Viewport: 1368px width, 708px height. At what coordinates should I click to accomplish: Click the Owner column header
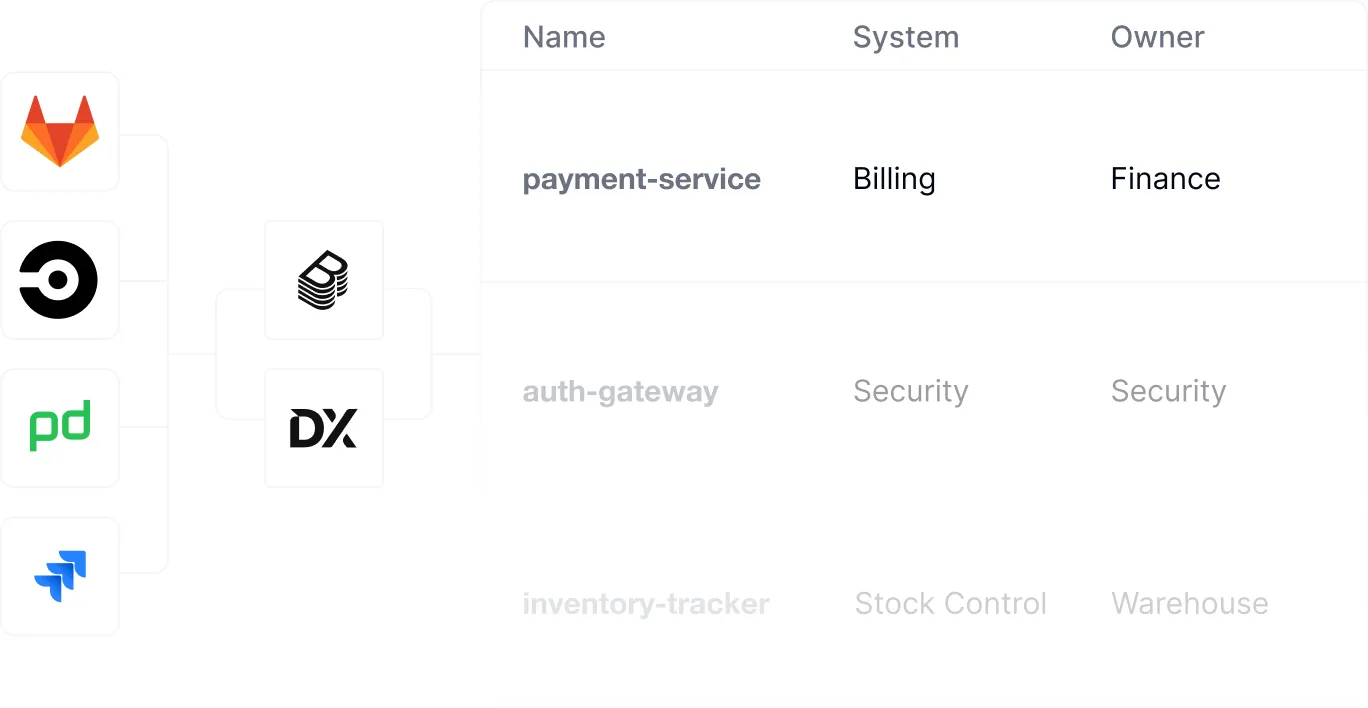pos(1157,38)
